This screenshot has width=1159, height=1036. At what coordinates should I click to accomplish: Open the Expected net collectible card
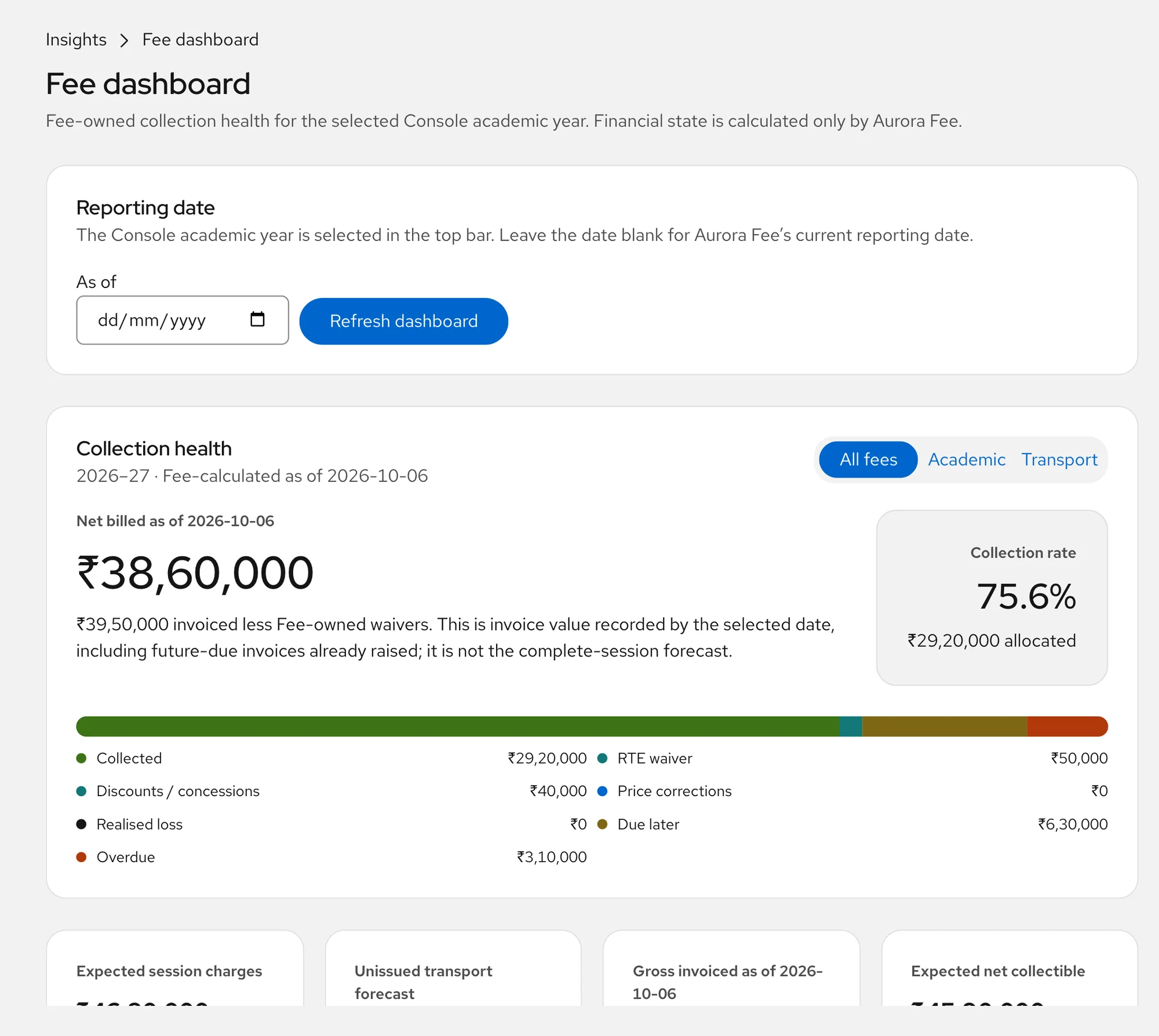(x=1009, y=968)
